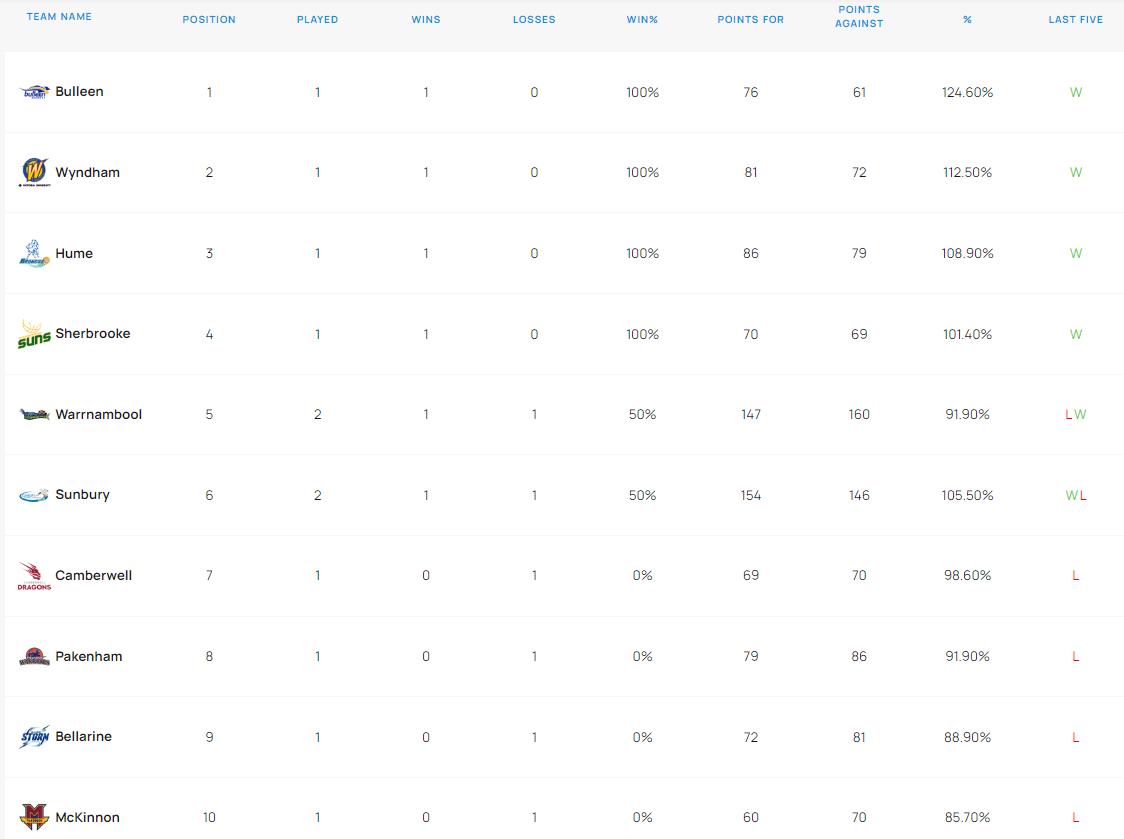Click McKinnon's L last five result
This screenshot has height=839, width=1124.
point(1075,817)
